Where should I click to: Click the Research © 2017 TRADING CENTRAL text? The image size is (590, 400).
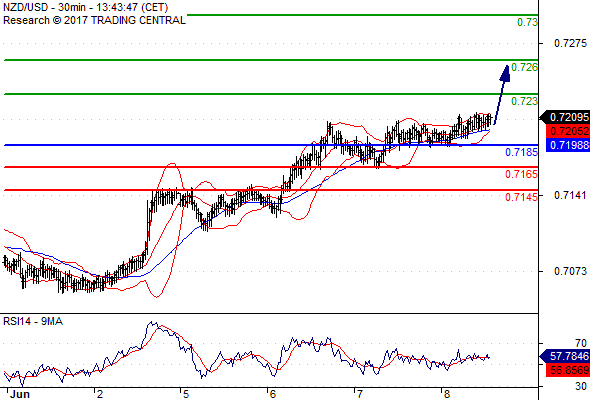point(94,20)
